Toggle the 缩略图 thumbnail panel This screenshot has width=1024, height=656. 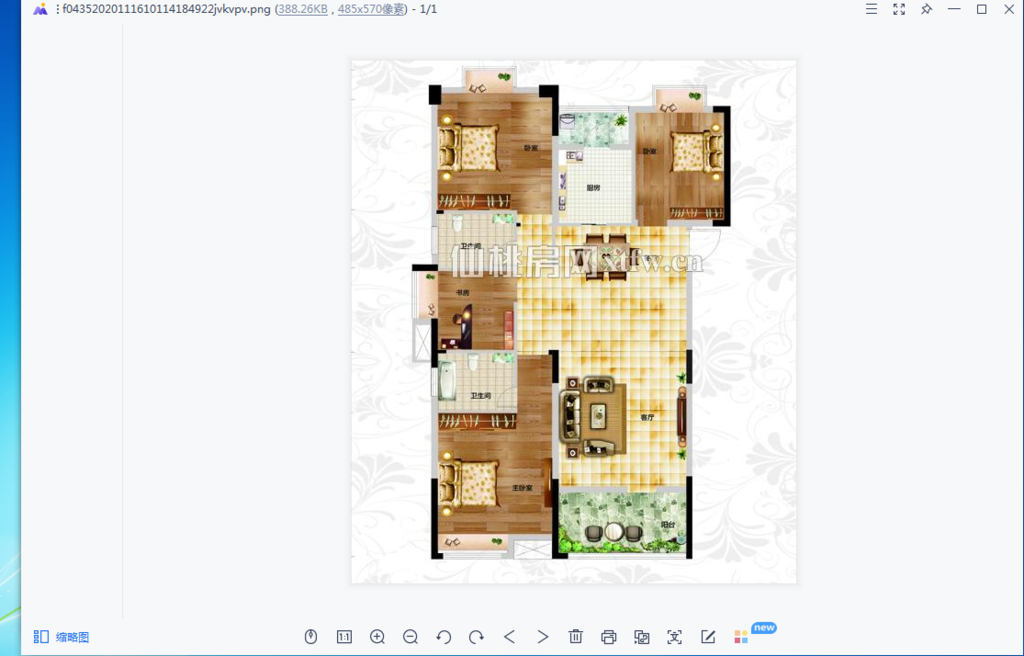[60, 636]
